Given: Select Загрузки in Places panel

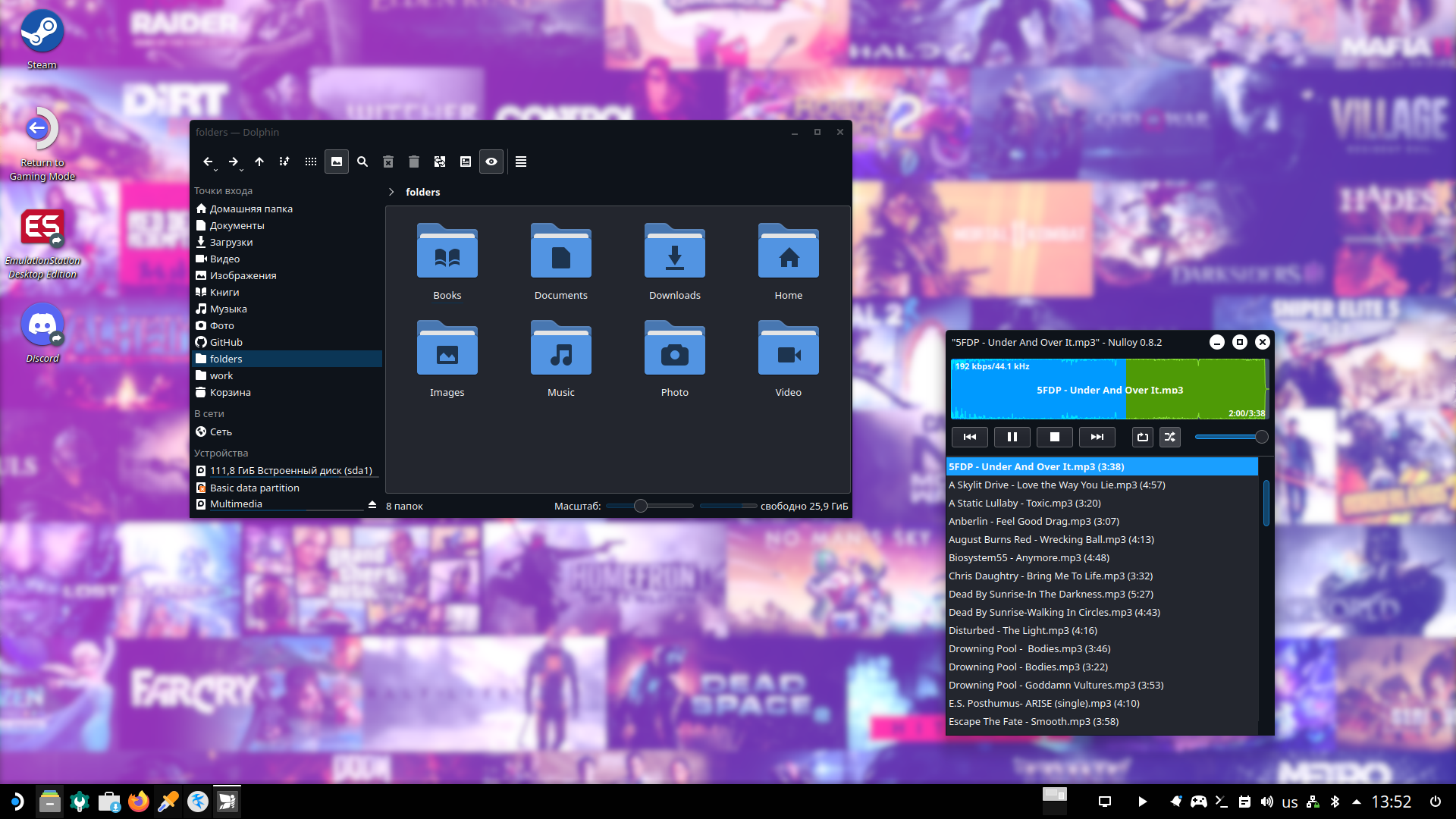Looking at the screenshot, I should 287,242.
